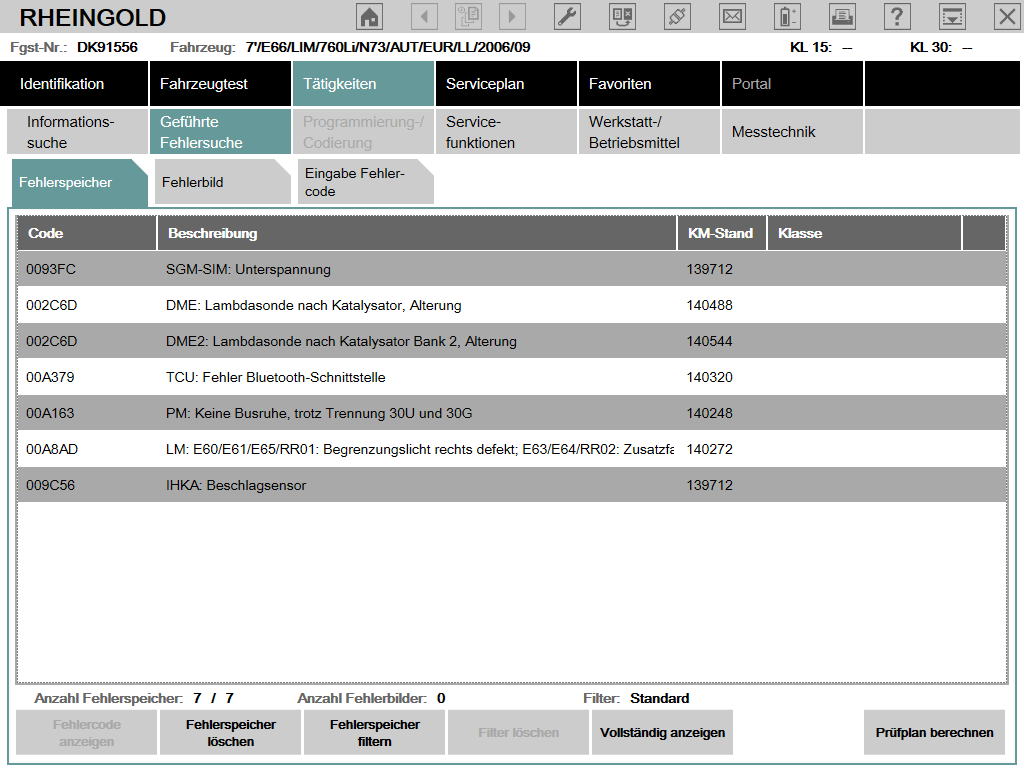Click KM-Stand value 140248
The width and height of the screenshot is (1024, 768).
pos(709,413)
